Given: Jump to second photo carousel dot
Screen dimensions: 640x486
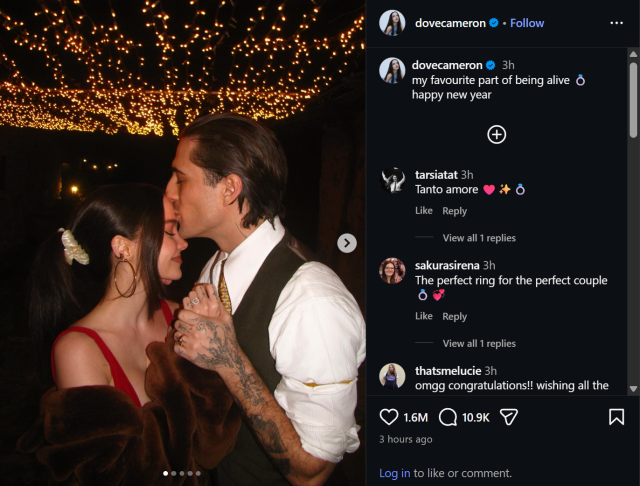Looking at the screenshot, I should (x=173, y=473).
